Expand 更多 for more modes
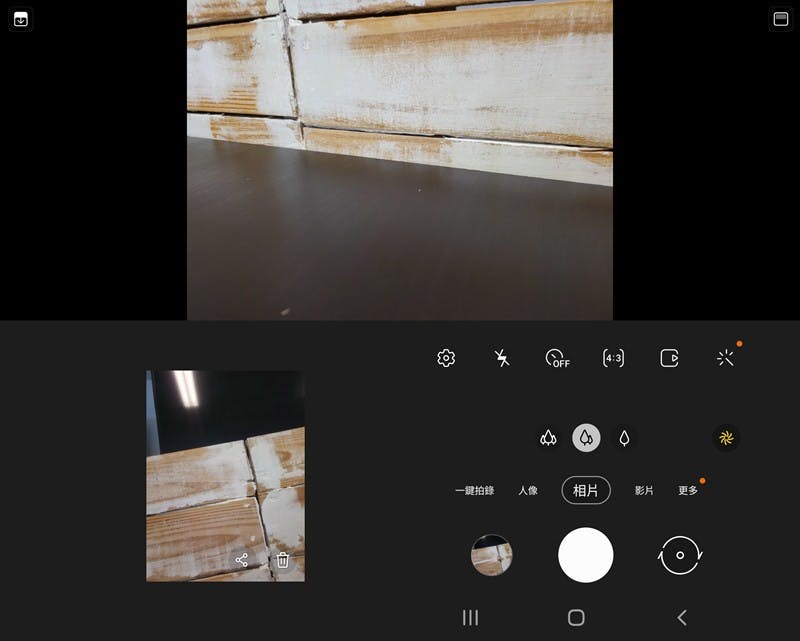800x641 pixels. 688,491
